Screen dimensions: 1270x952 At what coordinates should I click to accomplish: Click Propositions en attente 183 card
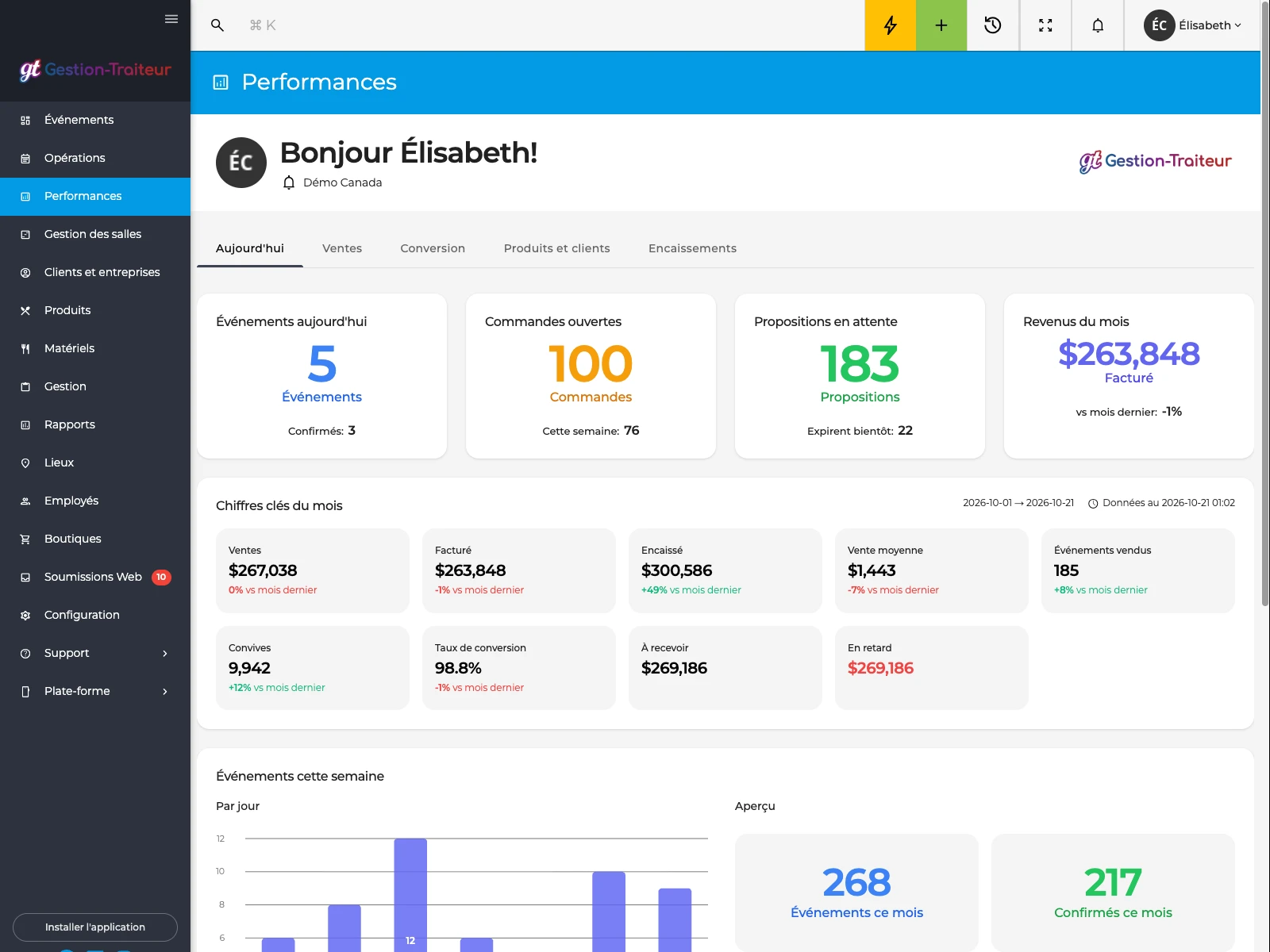coord(860,376)
